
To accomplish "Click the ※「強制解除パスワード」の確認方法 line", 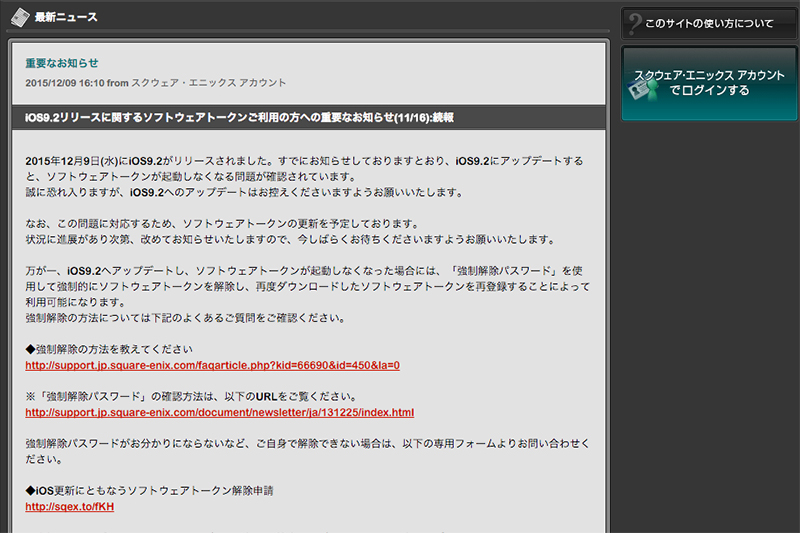I will pyautogui.click(x=193, y=396).
